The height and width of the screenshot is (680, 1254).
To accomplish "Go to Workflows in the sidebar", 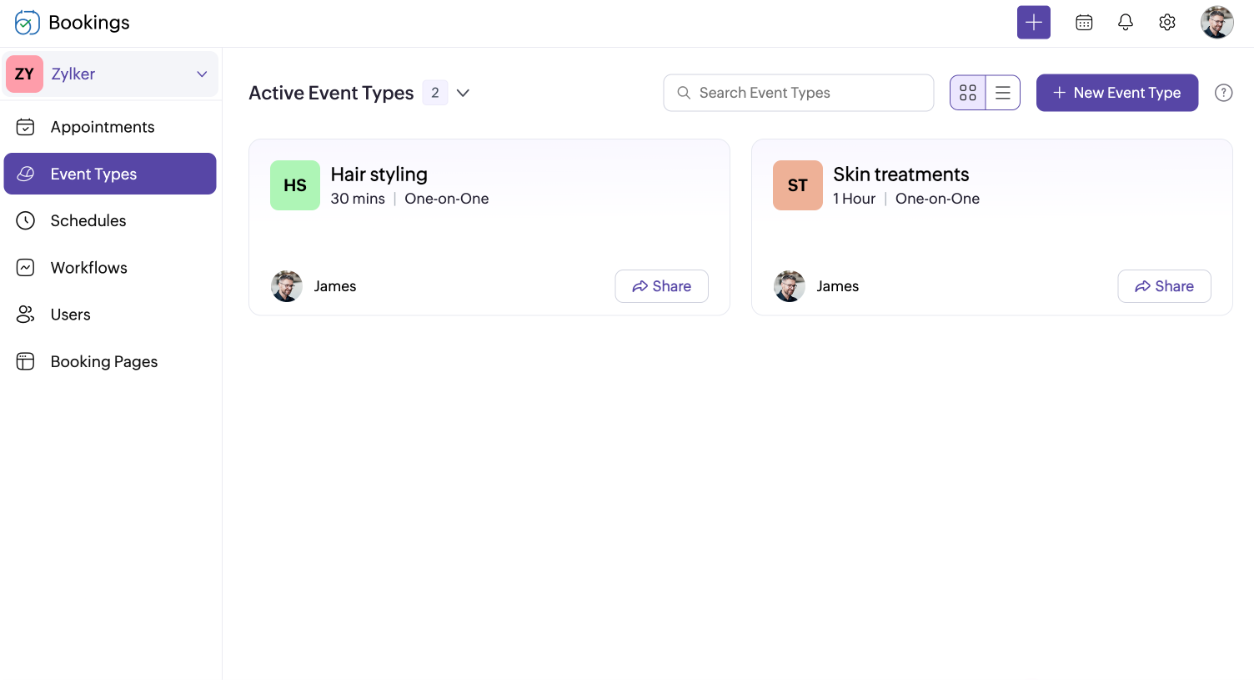I will point(110,268).
